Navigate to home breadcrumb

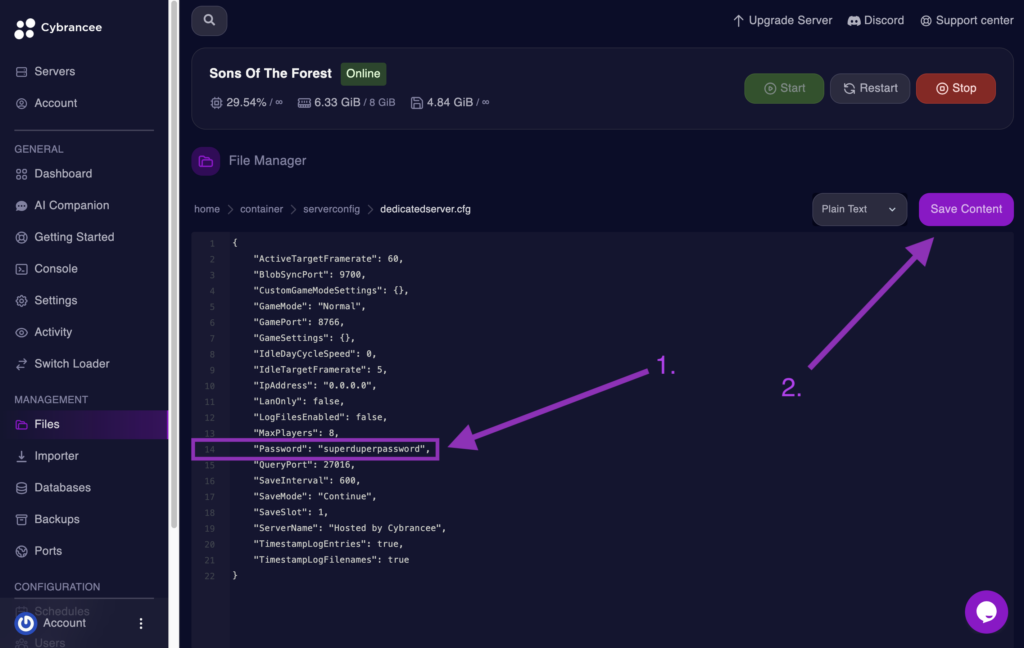click(206, 209)
